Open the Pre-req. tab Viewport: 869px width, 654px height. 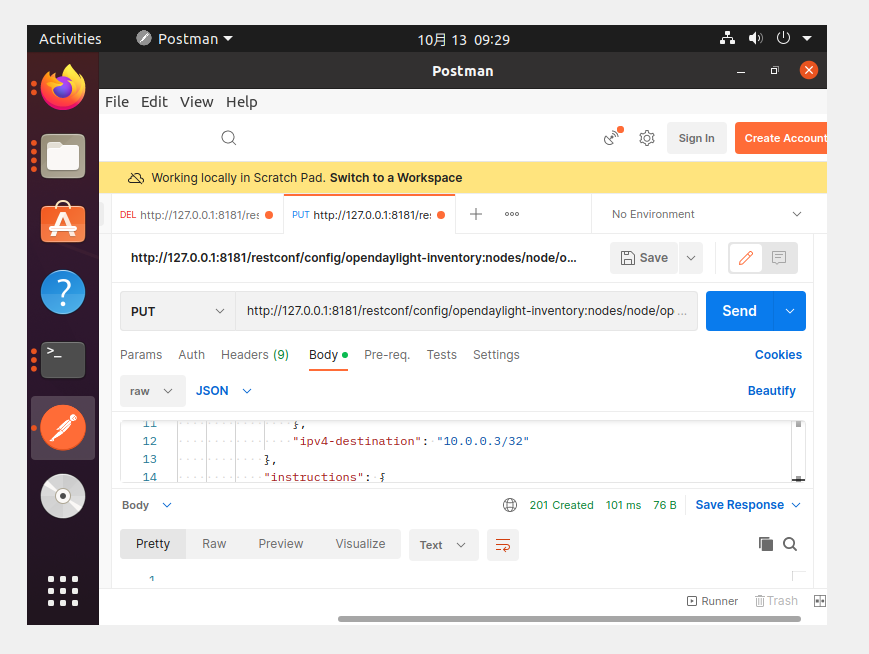tap(387, 355)
